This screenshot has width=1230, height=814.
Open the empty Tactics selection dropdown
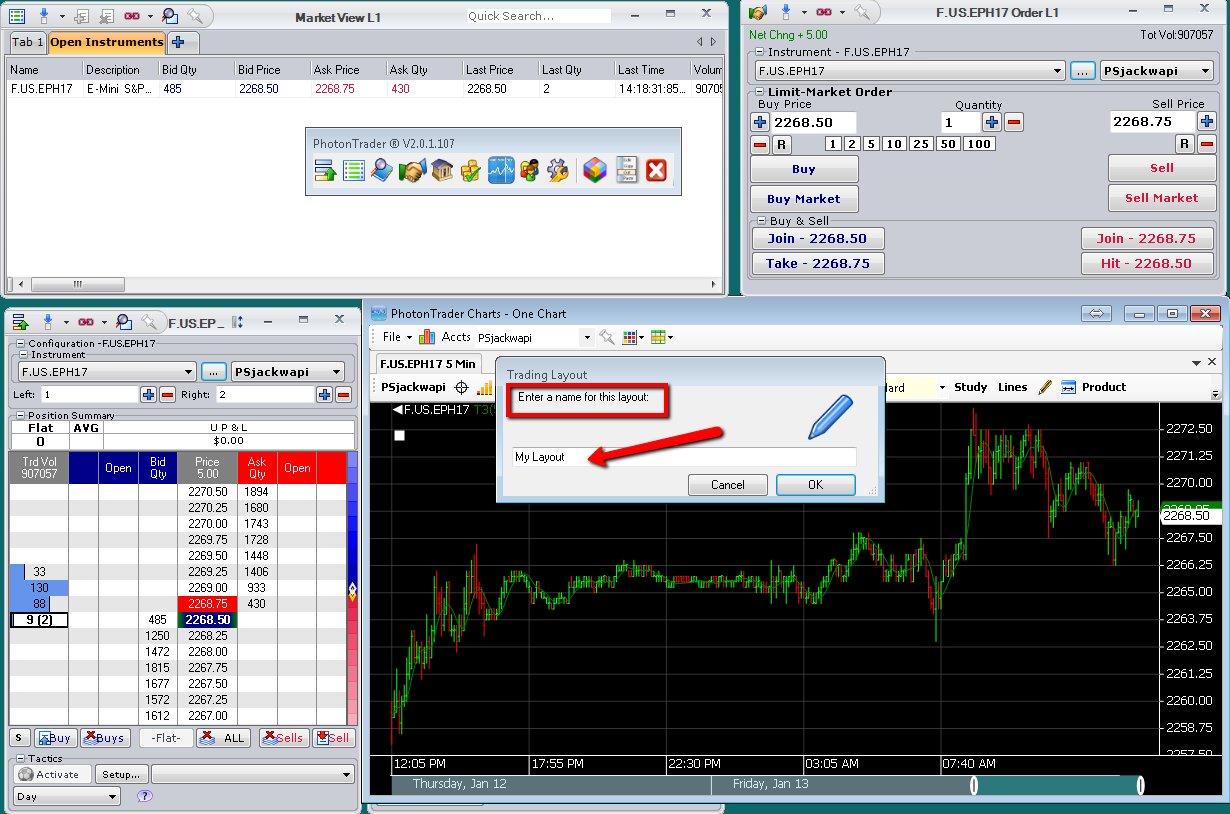click(x=346, y=774)
